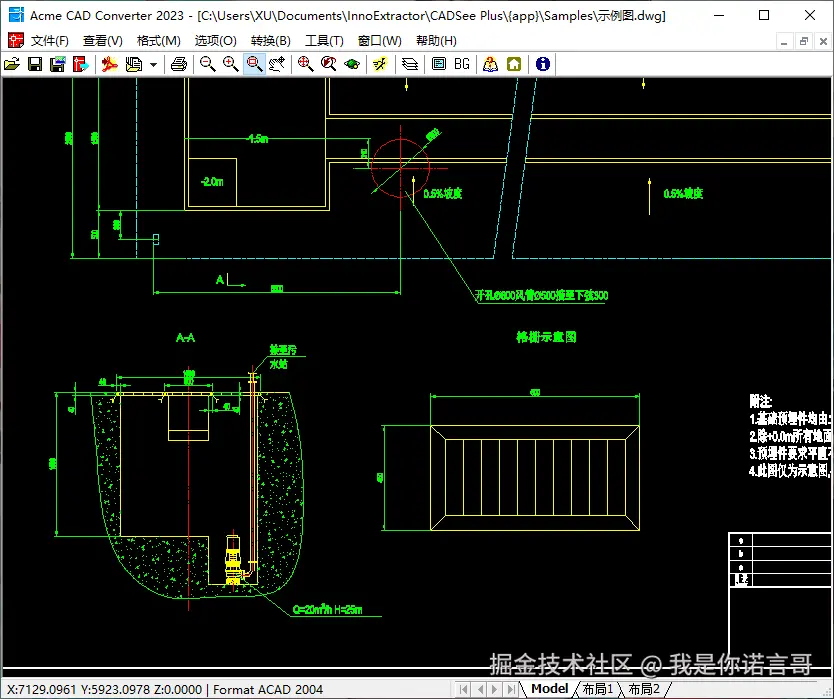
Task: Click the yellow running figure icon
Action: point(380,64)
